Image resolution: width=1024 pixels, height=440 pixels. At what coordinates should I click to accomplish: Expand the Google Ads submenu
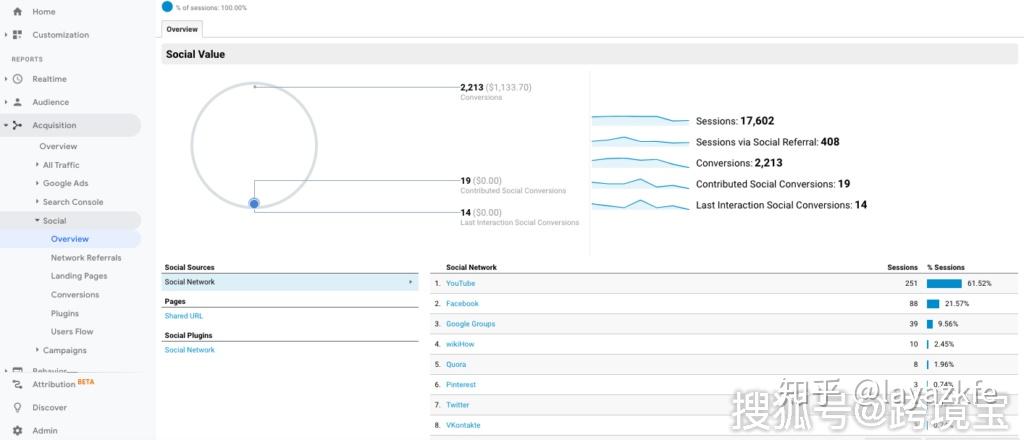click(x=37, y=183)
